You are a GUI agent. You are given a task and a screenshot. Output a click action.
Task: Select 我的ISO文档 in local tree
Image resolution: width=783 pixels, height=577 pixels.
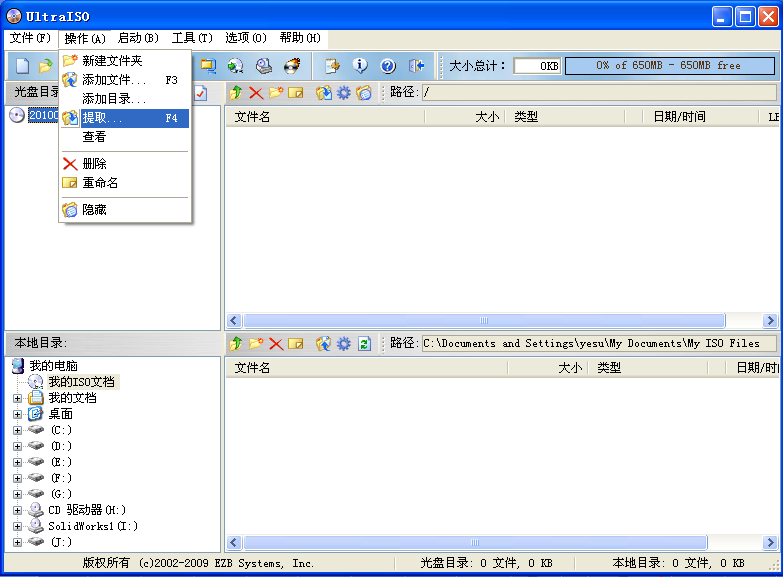click(82, 382)
